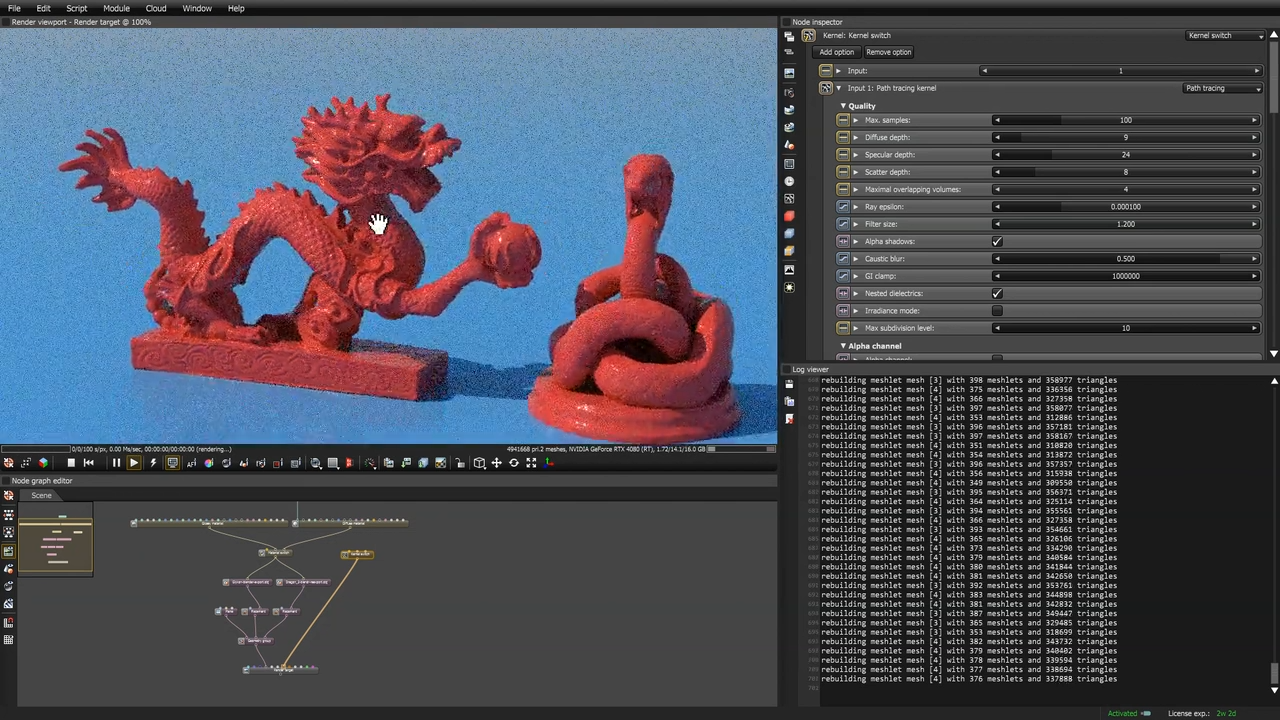Open the Path tracing kernel type dropdown
Image resolution: width=1280 pixels, height=720 pixels.
point(1222,88)
